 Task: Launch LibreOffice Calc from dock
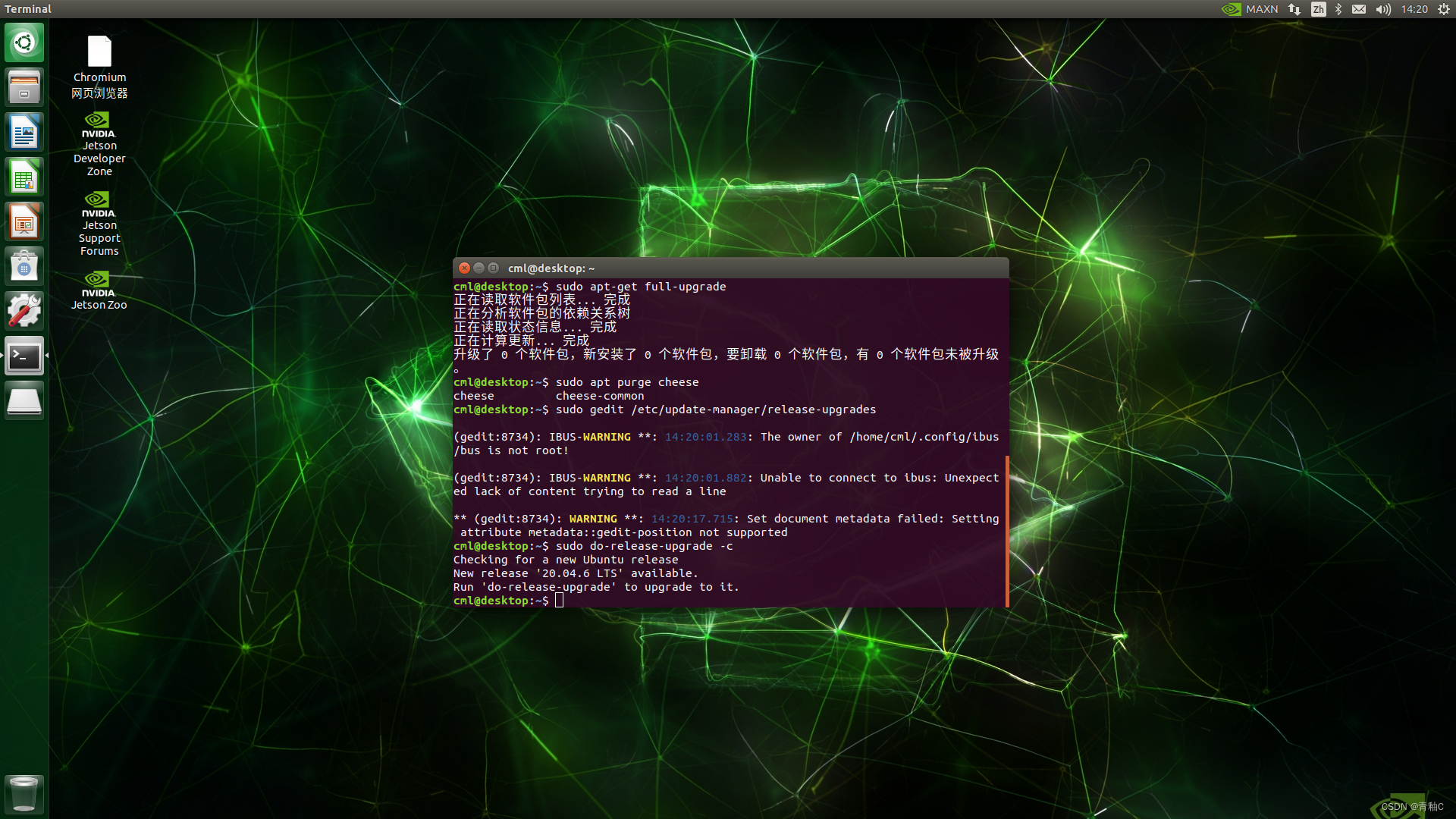24,177
